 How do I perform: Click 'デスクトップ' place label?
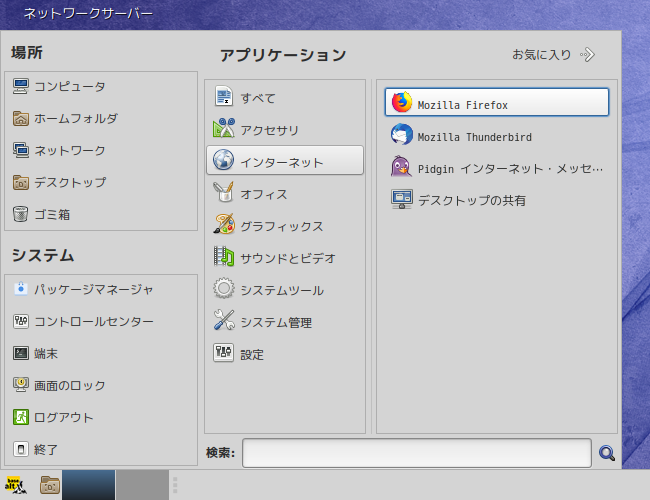tap(70, 182)
